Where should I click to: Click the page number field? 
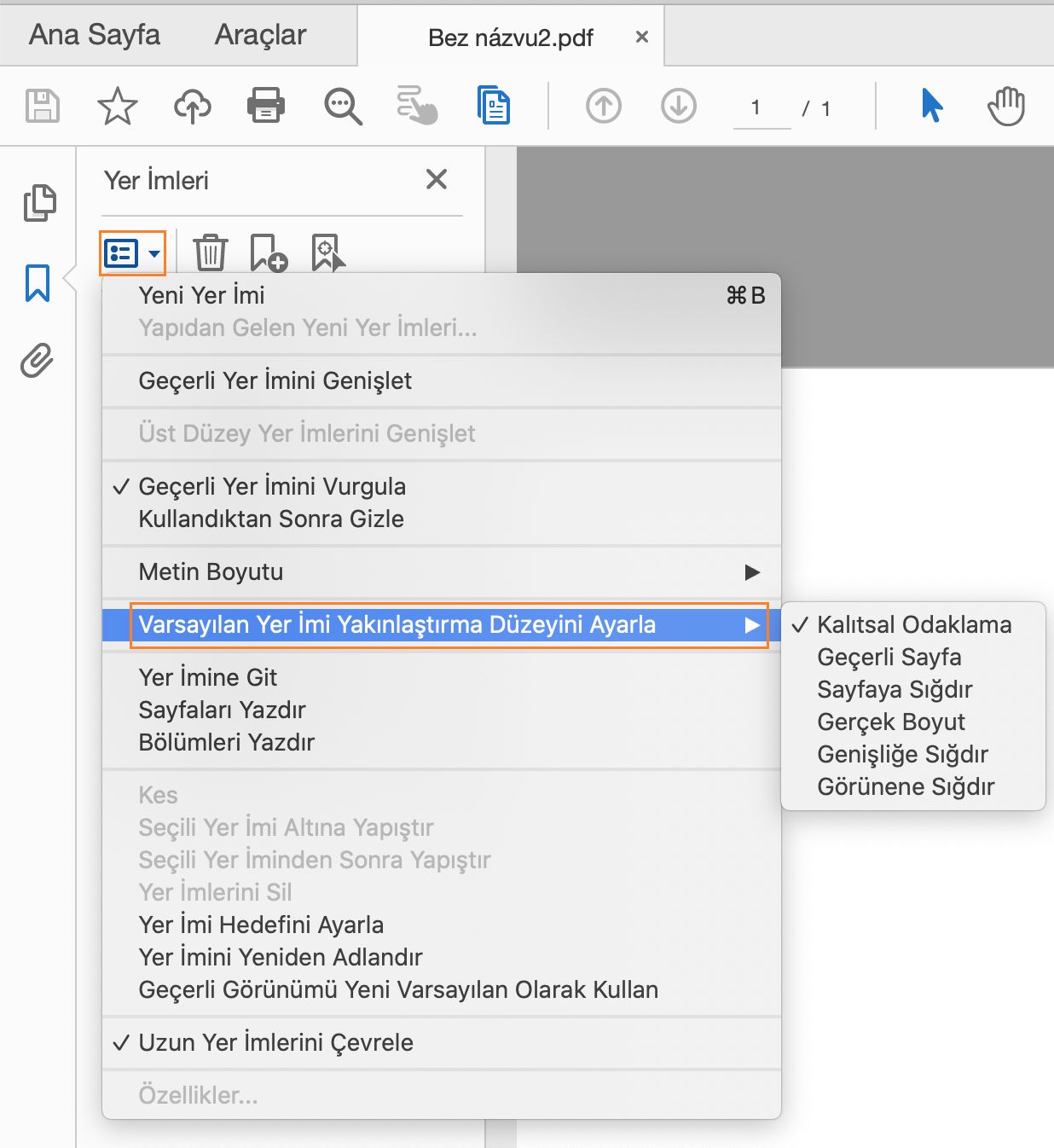tap(762, 108)
